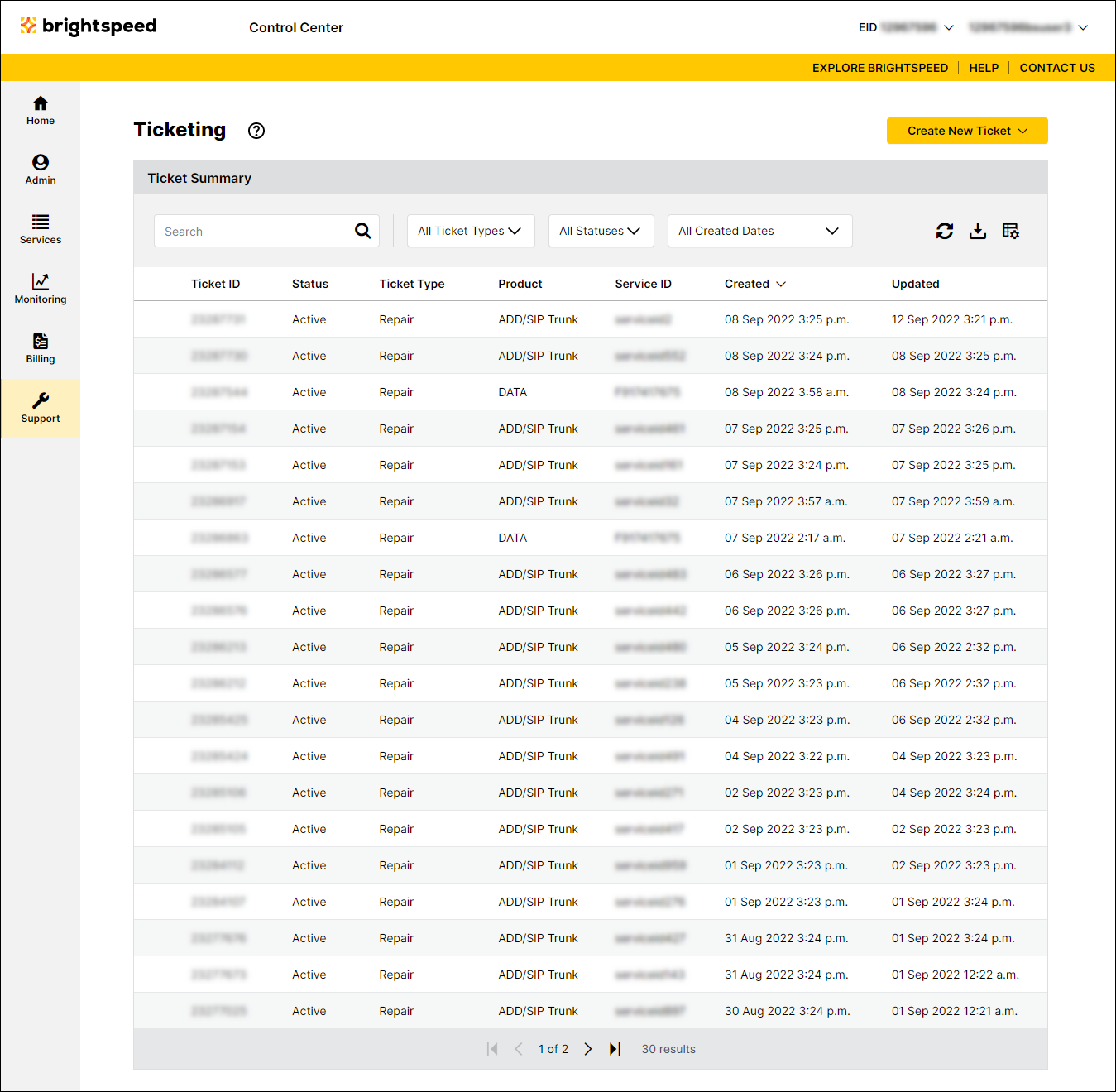Click the brightspeed logo
The width and height of the screenshot is (1116, 1092).
(x=89, y=26)
